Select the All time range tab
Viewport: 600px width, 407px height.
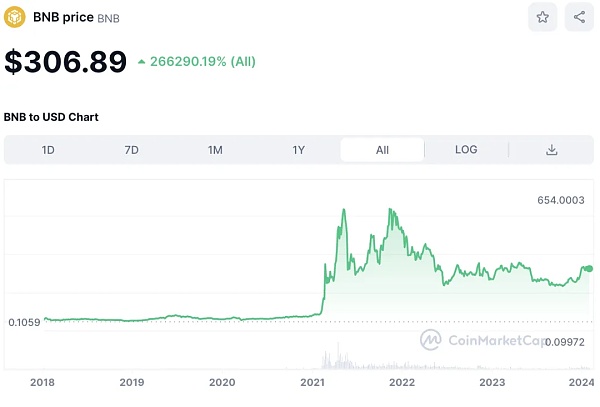pyautogui.click(x=382, y=150)
